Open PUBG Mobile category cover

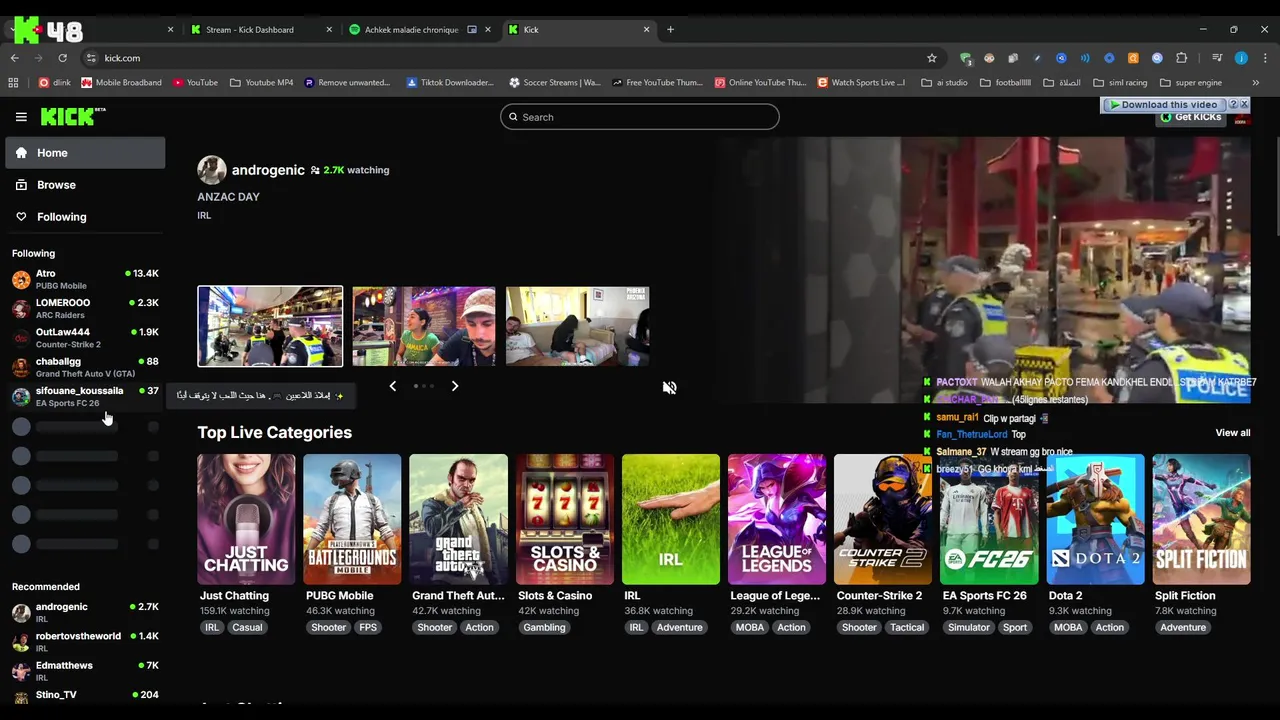(x=352, y=519)
